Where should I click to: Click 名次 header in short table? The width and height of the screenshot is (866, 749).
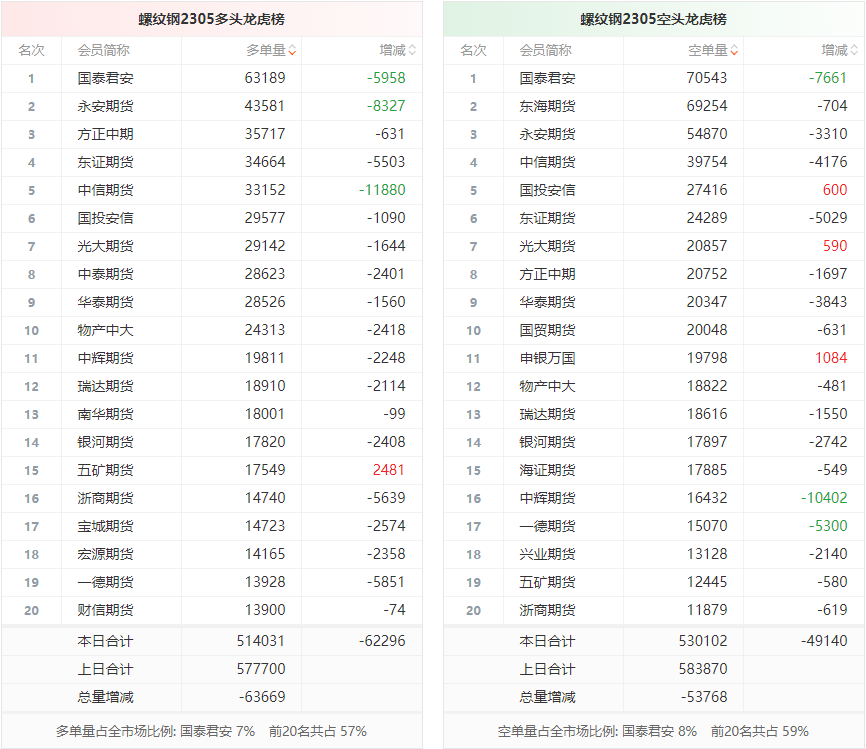tap(473, 50)
